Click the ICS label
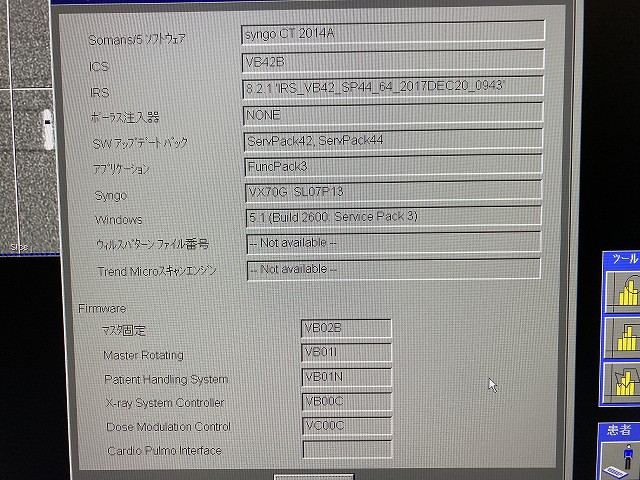 pyautogui.click(x=99, y=66)
